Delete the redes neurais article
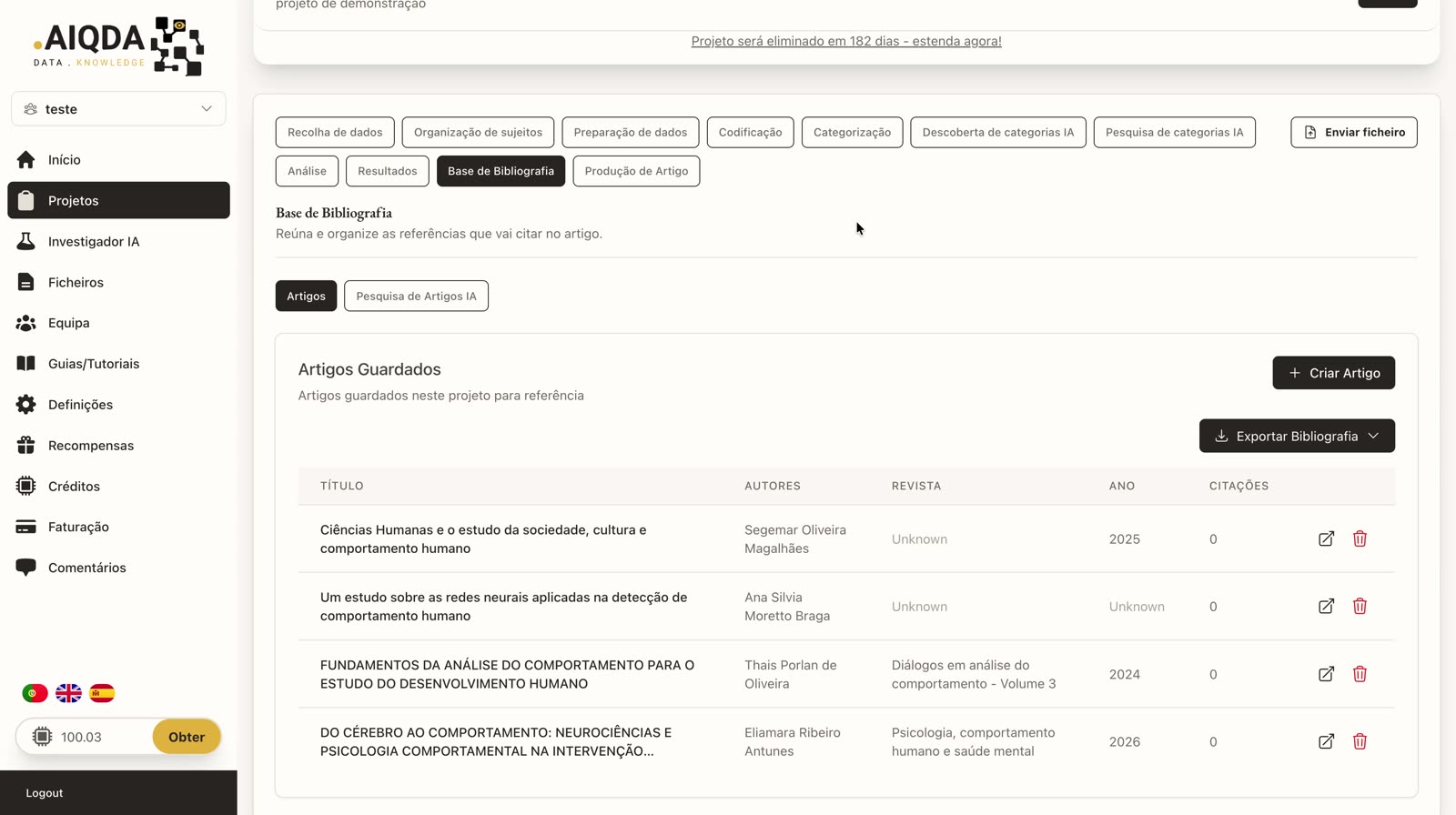The image size is (1456, 815). point(1360,606)
